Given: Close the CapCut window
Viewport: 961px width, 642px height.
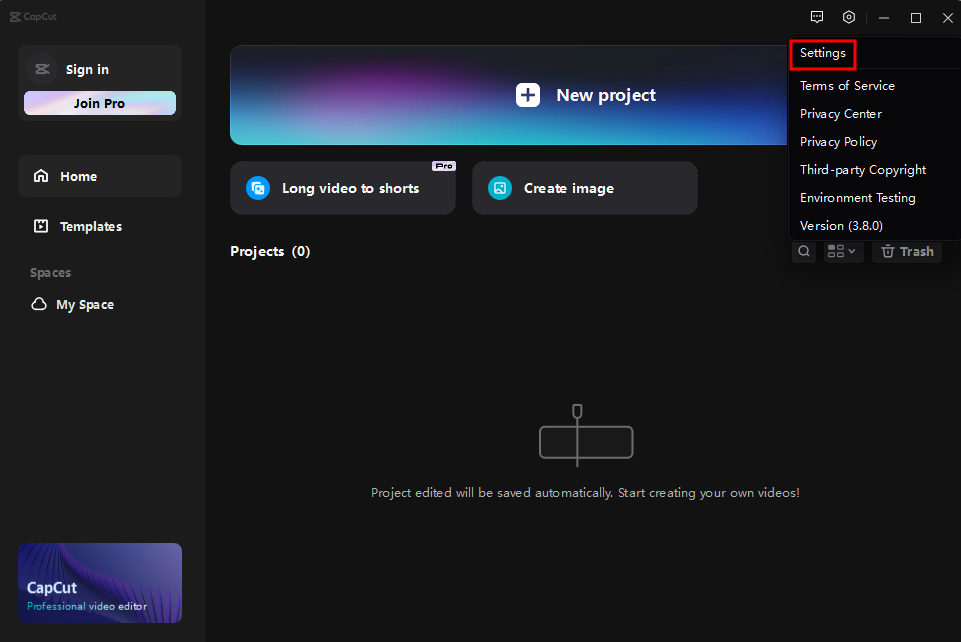Looking at the screenshot, I should point(948,18).
